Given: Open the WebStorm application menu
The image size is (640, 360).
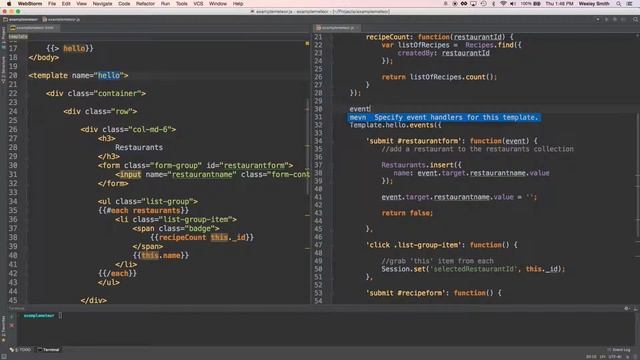Looking at the screenshot, I should click(x=30, y=4).
